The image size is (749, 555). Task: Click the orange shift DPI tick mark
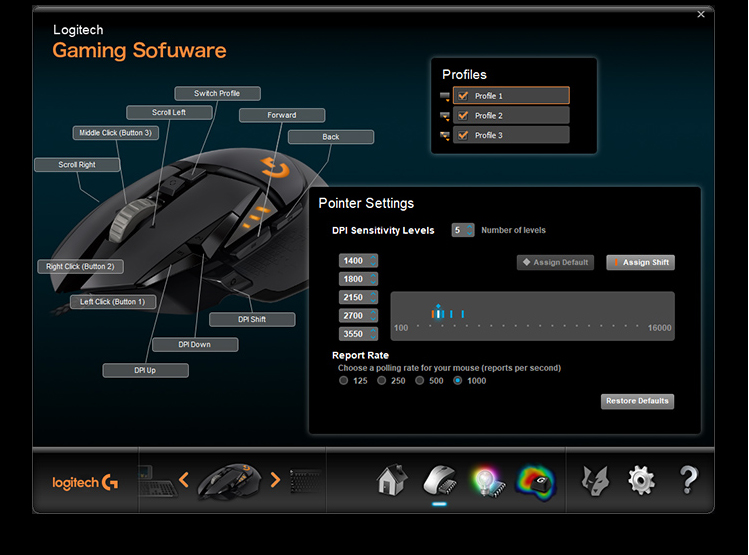coord(433,314)
